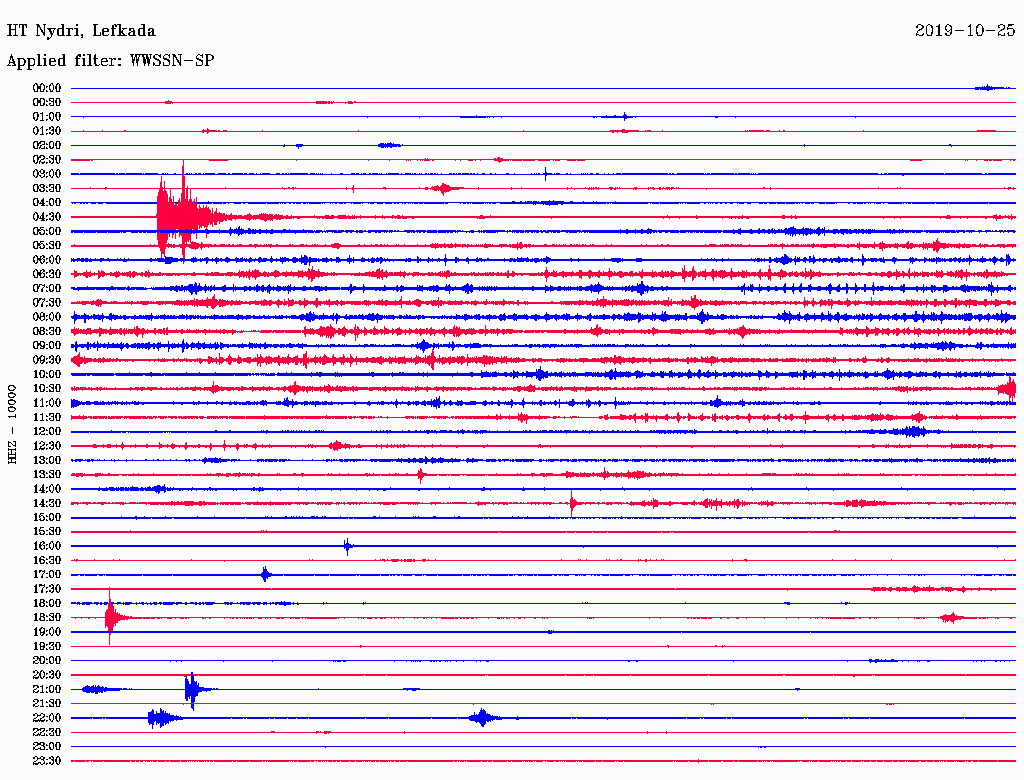1024x780 pixels.
Task: Click the blue blip ending the 00:00 trace
Action: [989, 88]
